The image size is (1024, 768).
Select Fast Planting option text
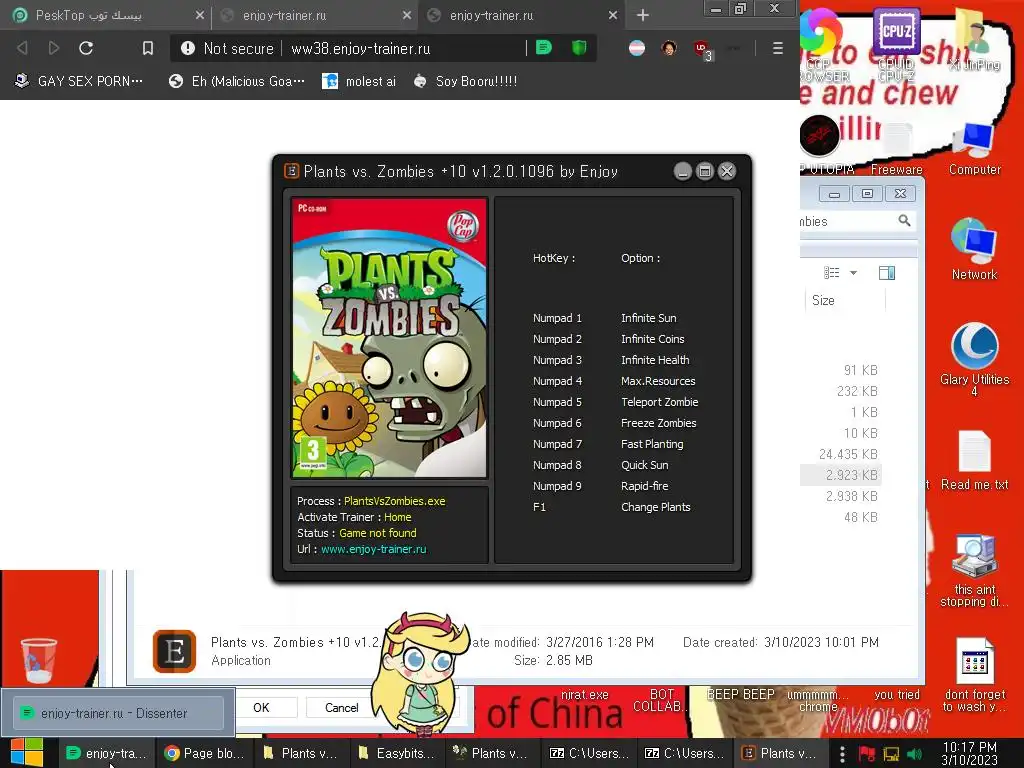point(652,444)
